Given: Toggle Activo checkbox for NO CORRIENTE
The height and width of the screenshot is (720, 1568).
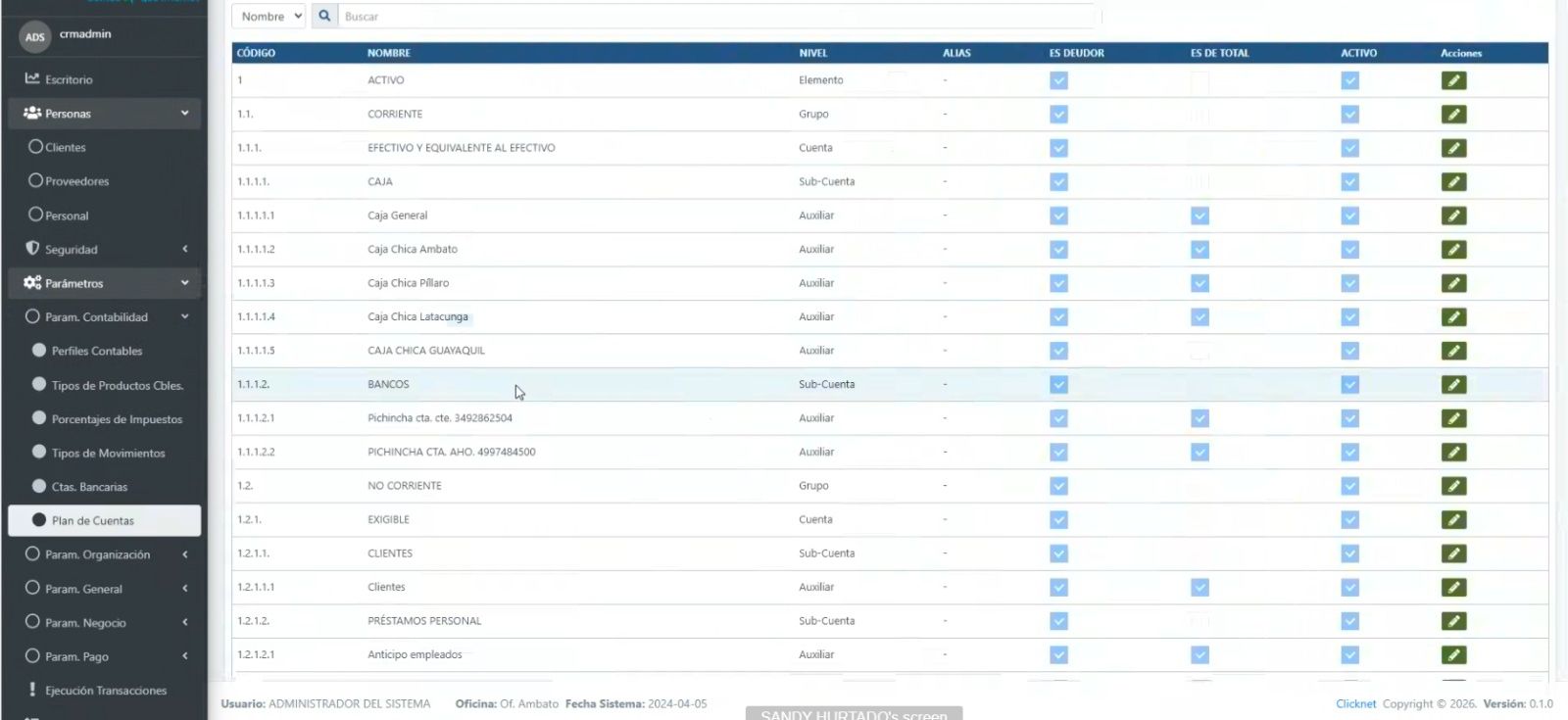Looking at the screenshot, I should coord(1349,486).
